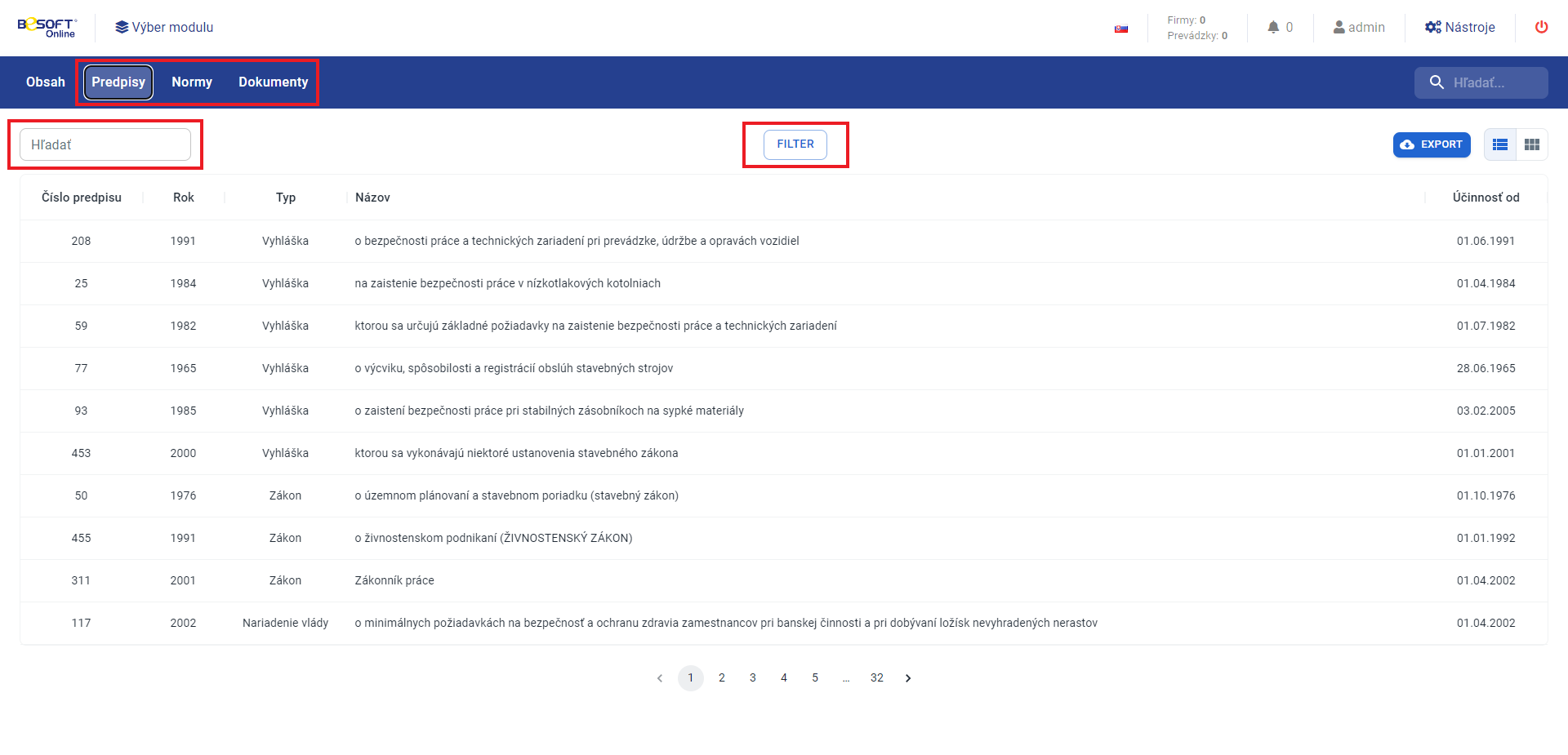Switch to grid view layout
This screenshot has height=755, width=1568.
click(x=1532, y=145)
